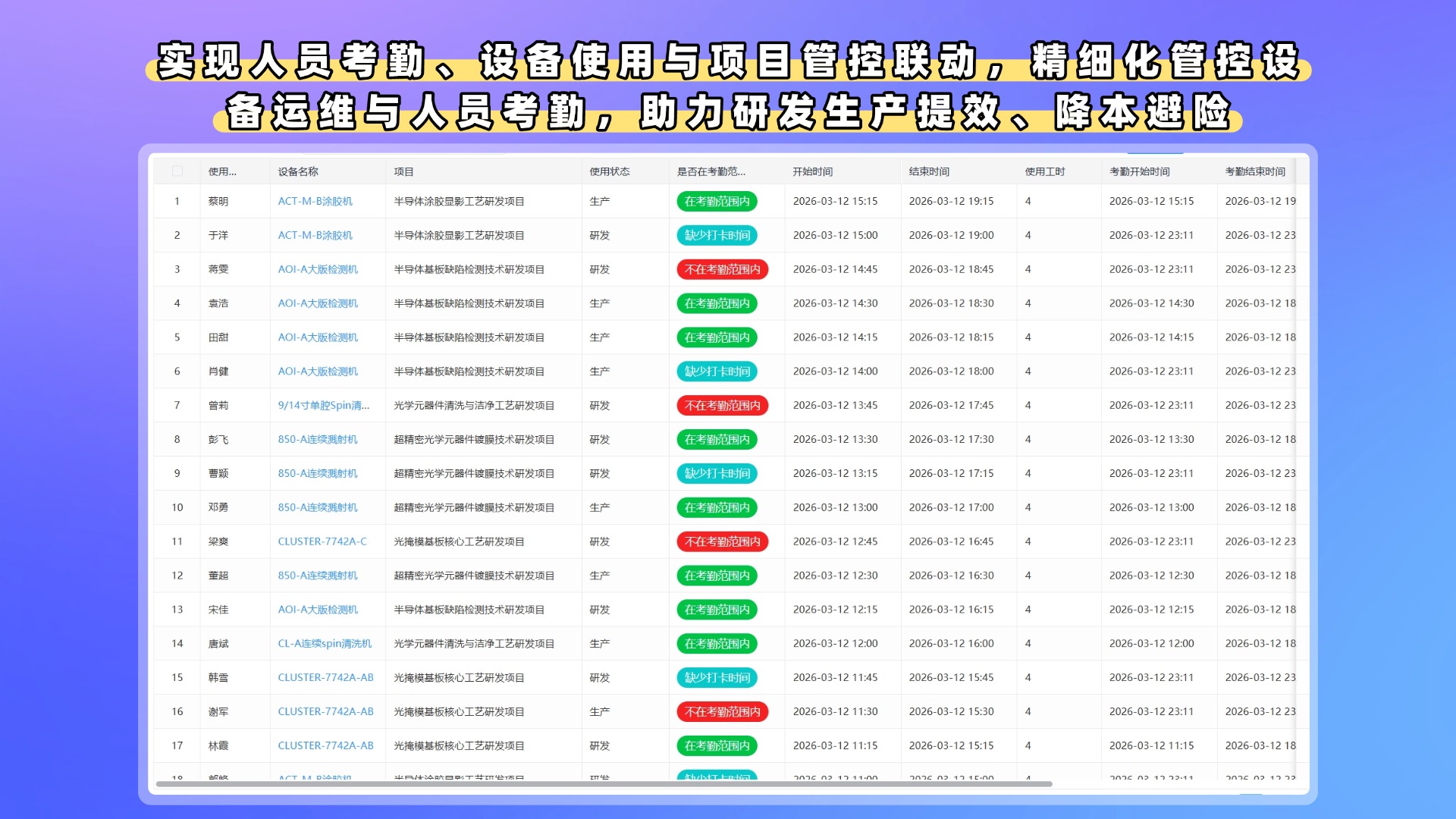Click the 开始时间 column header

813,171
